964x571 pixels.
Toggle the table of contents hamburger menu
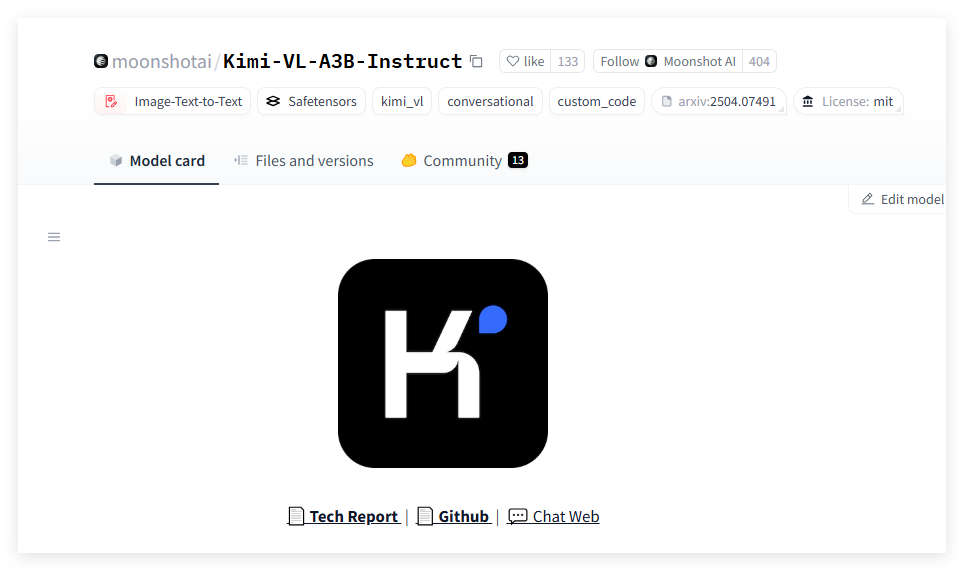[x=54, y=237]
